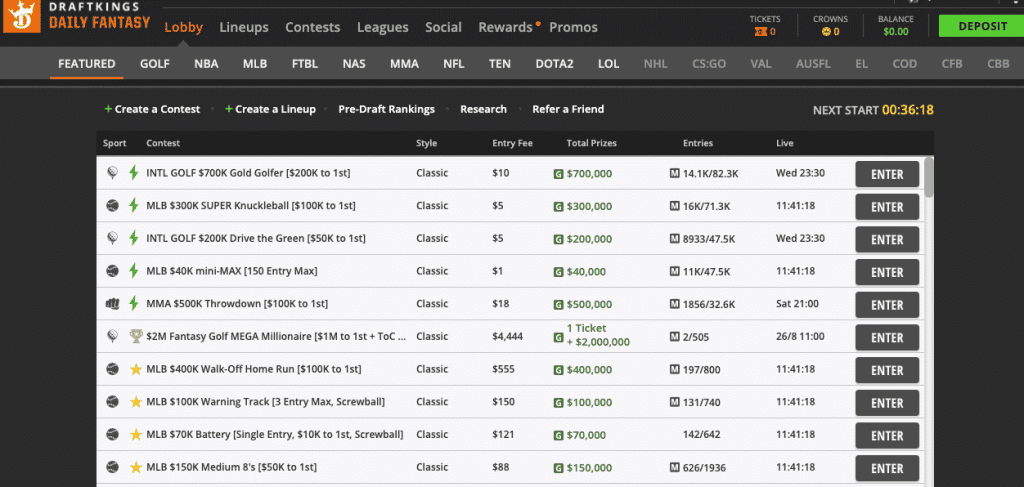Click the golf ball icon on Gold Golfer row
The image size is (1024, 487).
coord(112,173)
